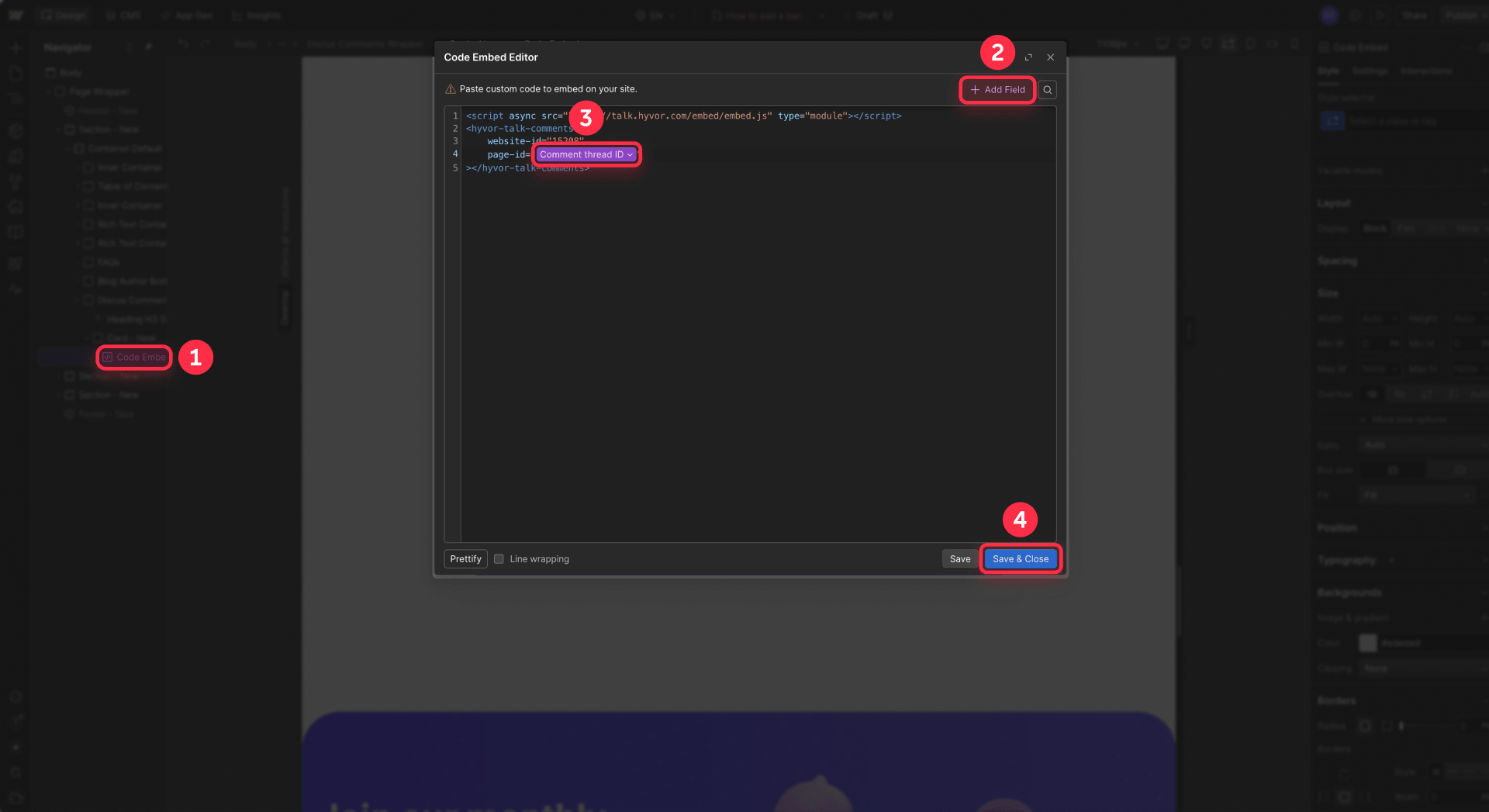Click the closing hyvor-talk-comments tag line
The width and height of the screenshot is (1489, 812).
click(527, 168)
